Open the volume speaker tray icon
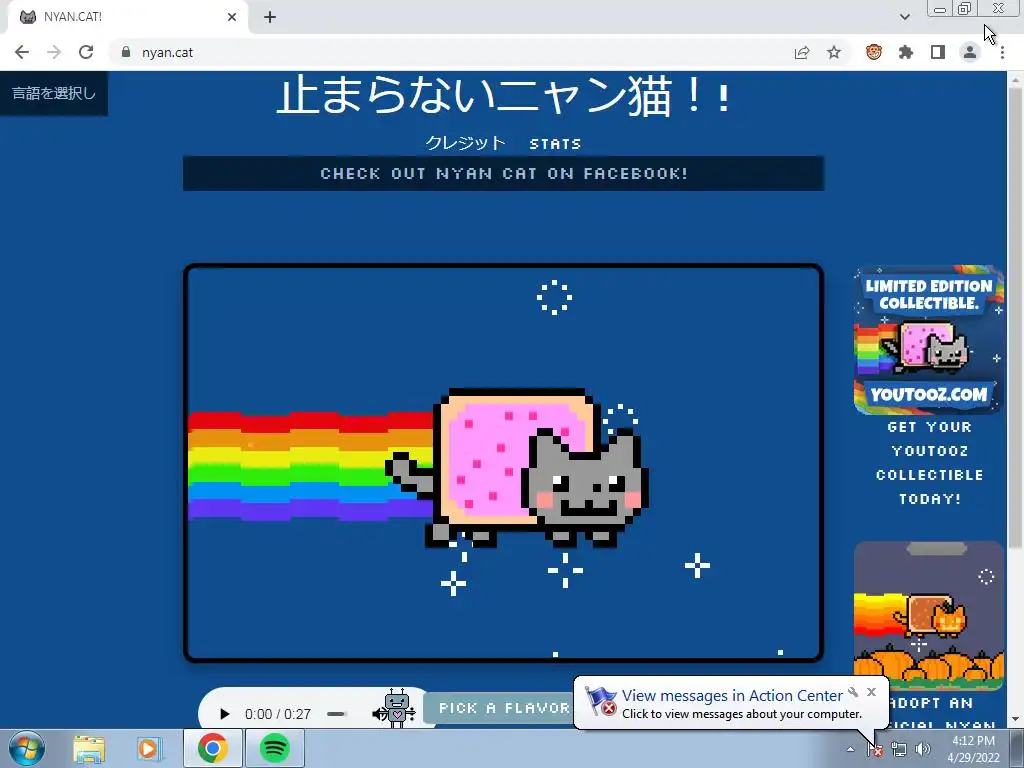The image size is (1024, 768). [x=922, y=750]
